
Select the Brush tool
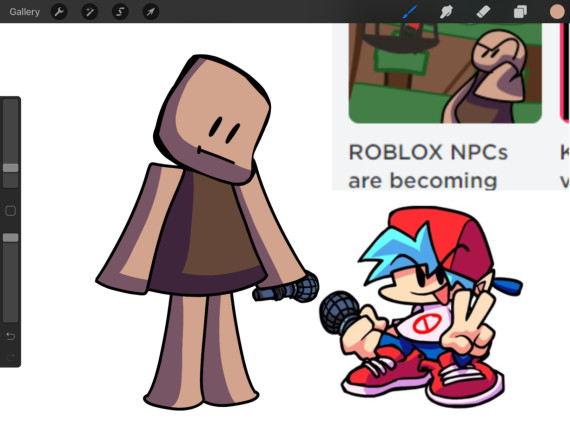coord(410,12)
